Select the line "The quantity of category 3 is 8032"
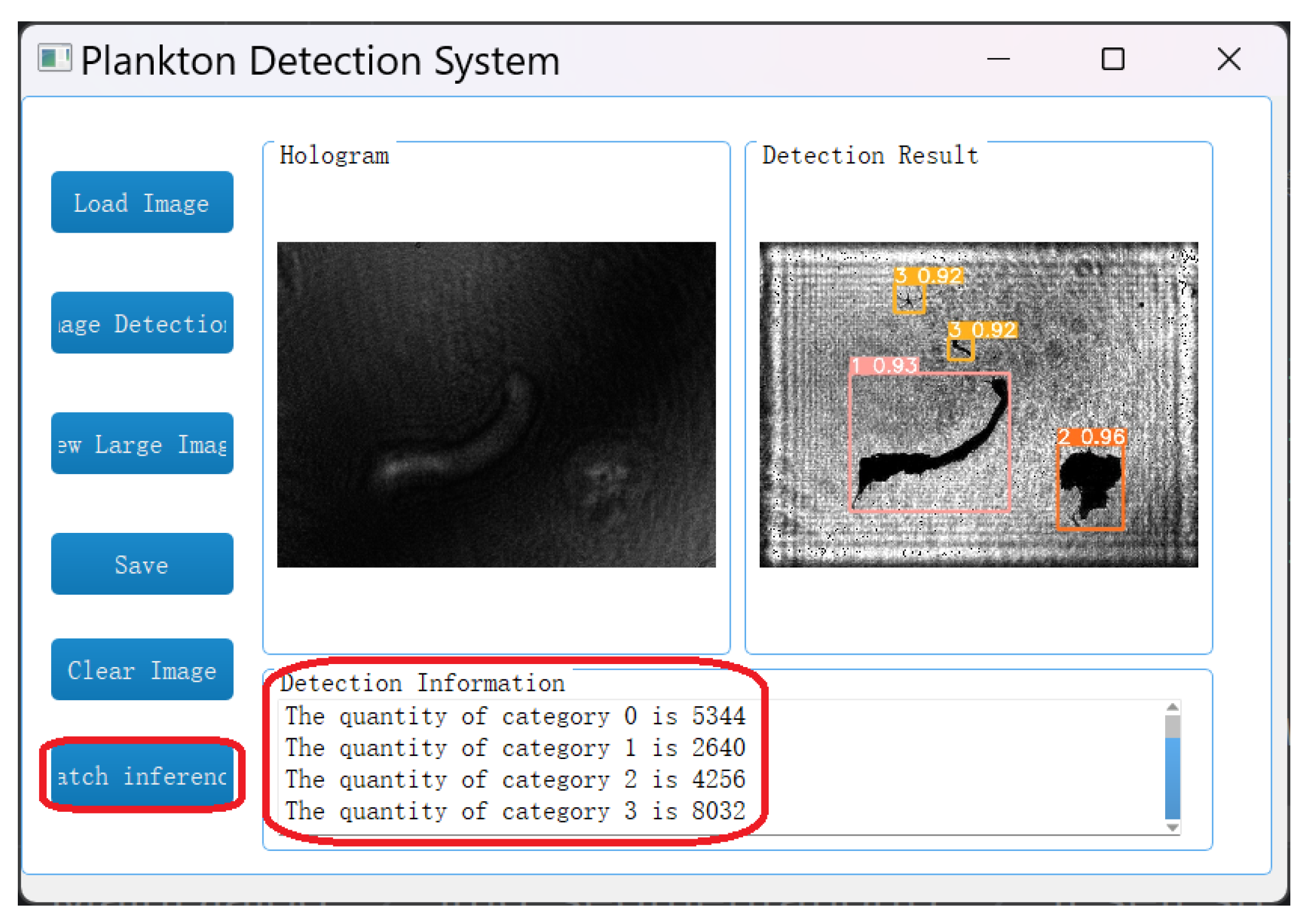The width and height of the screenshot is (1304, 924). tap(515, 811)
